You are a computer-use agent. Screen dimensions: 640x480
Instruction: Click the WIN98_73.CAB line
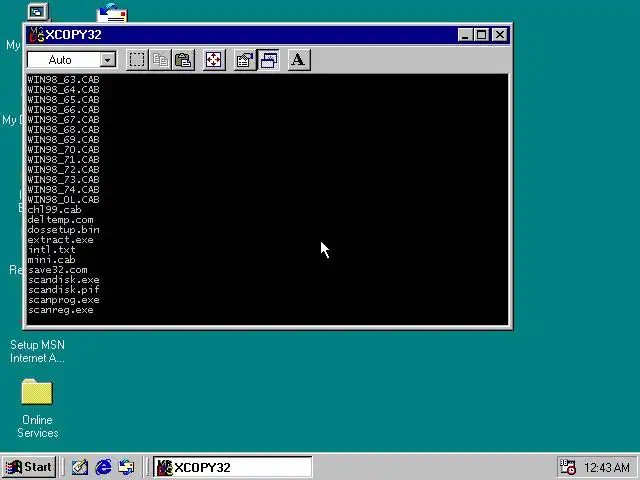63,179
